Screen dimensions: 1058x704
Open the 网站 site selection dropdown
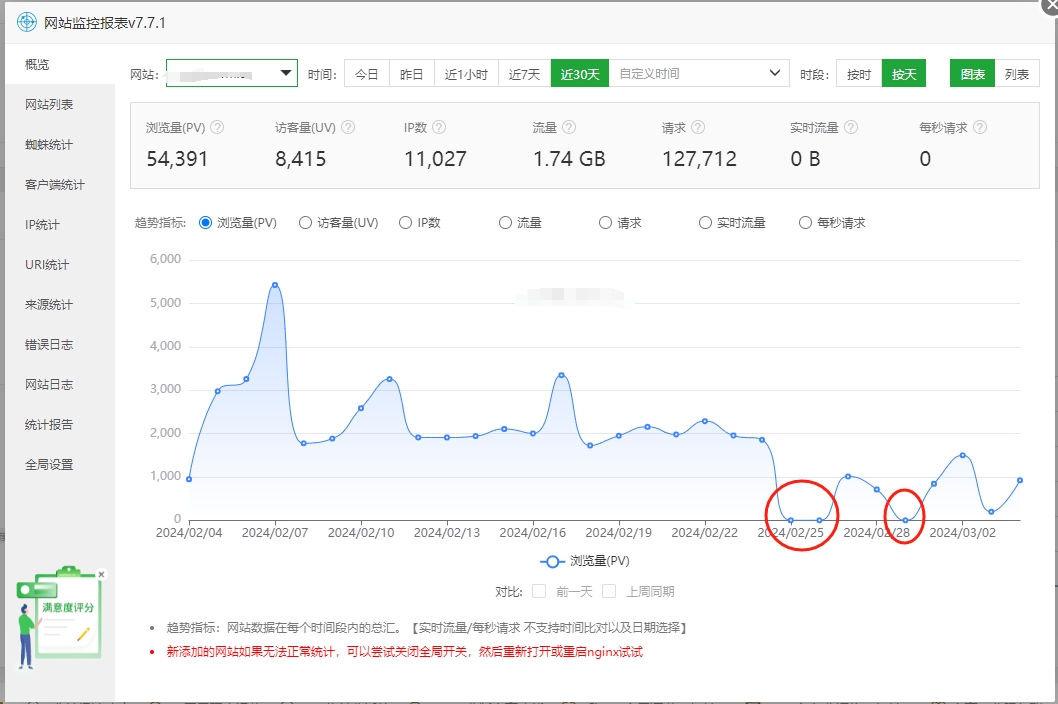click(x=231, y=73)
